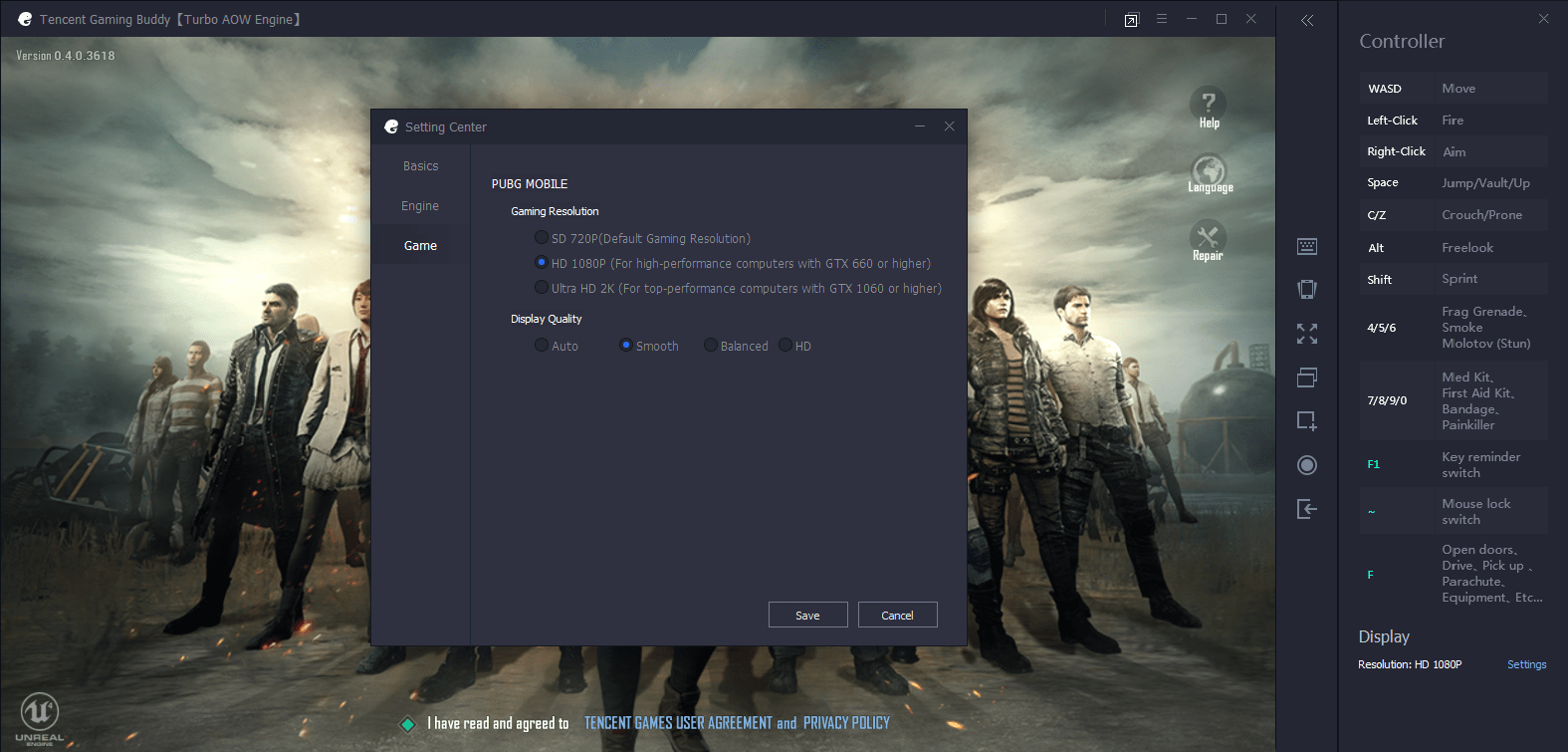Close the Setting Center dialog
This screenshot has height=752, width=1568.
coord(950,126)
